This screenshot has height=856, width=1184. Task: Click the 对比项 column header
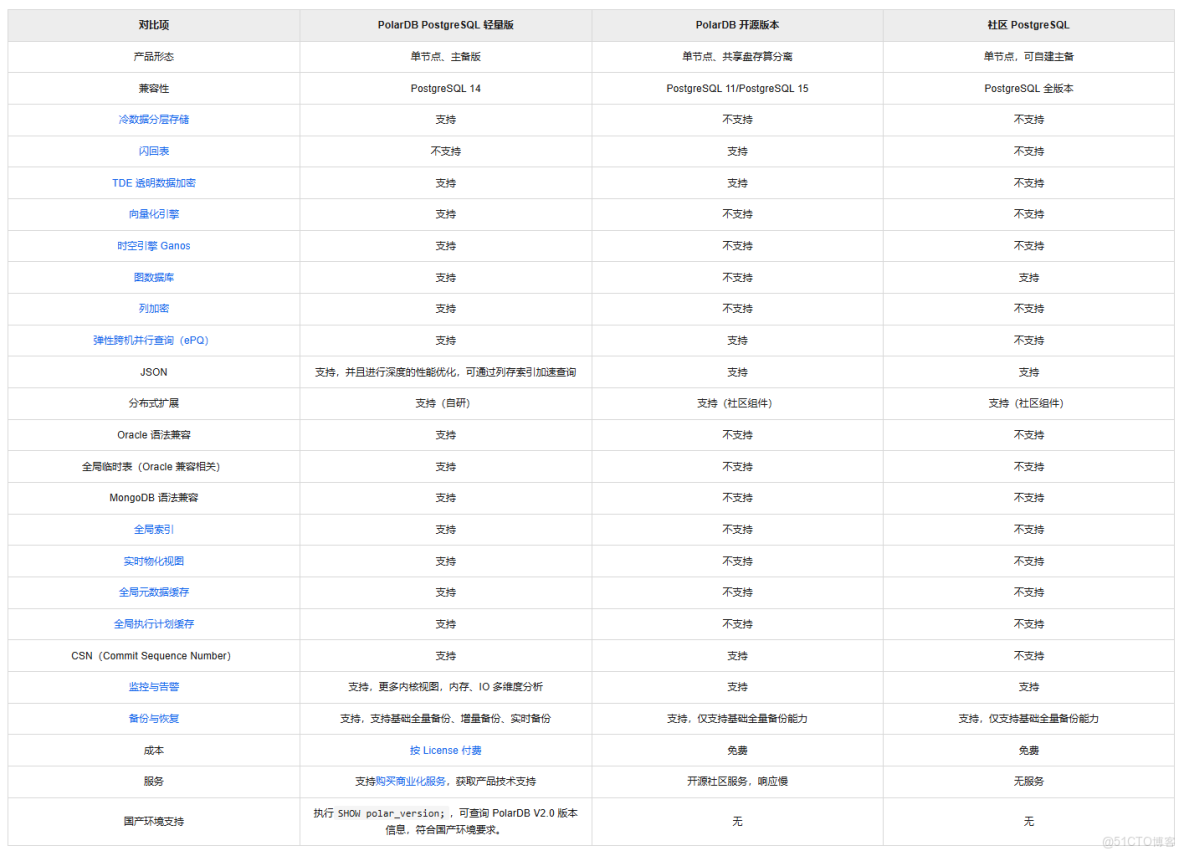[153, 25]
